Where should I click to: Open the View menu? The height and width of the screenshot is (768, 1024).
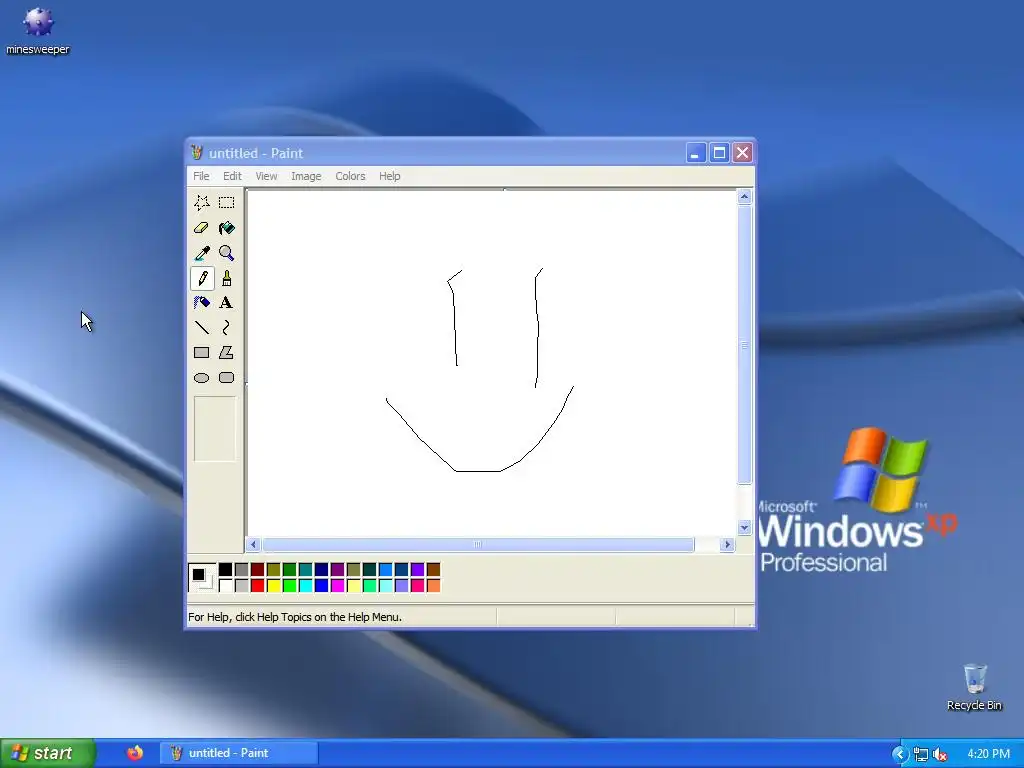pyautogui.click(x=266, y=176)
